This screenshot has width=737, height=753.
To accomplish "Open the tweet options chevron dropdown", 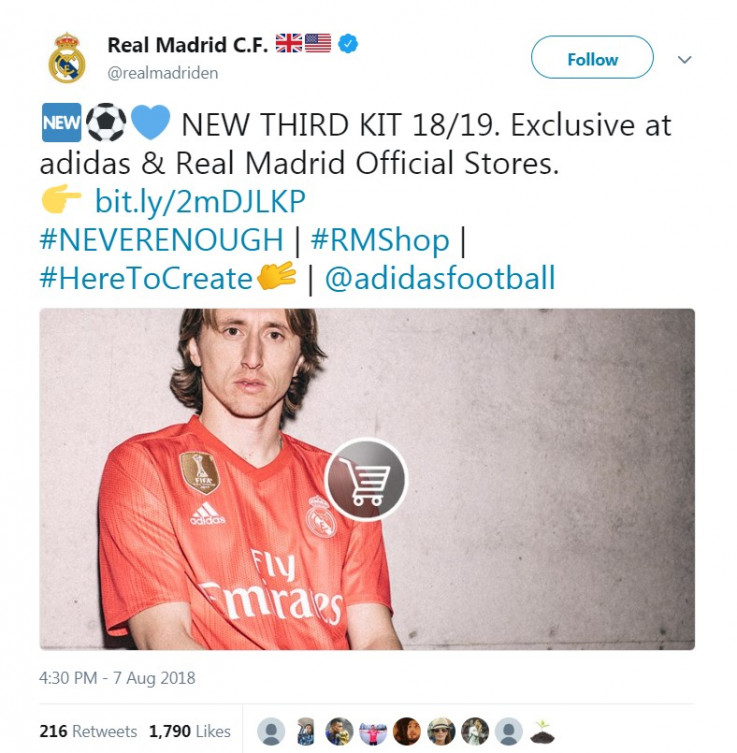I will coord(684,60).
